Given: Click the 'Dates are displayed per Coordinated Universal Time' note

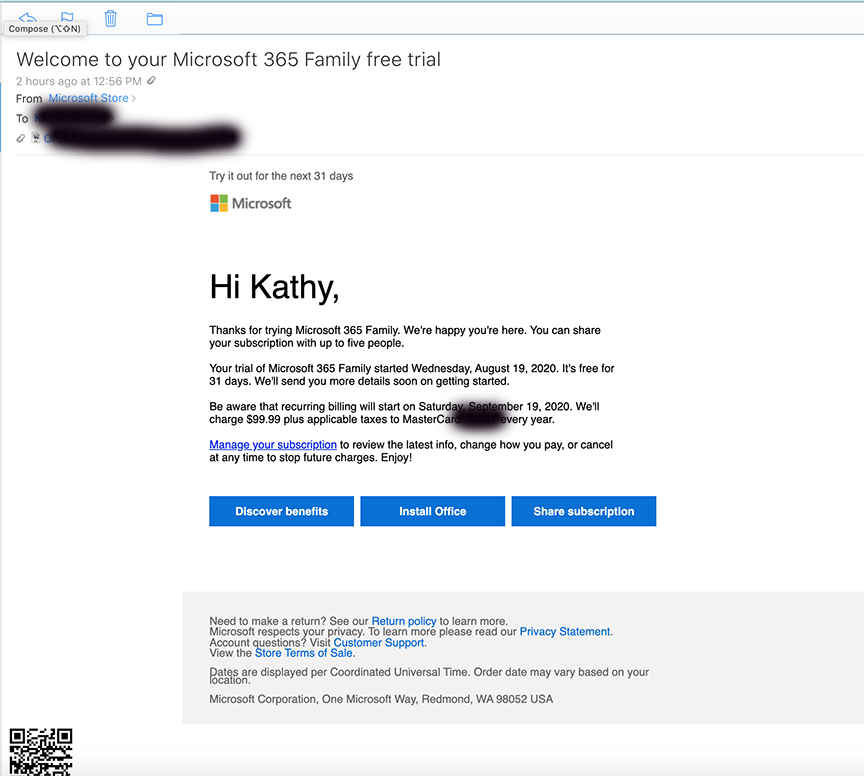Looking at the screenshot, I should tap(429, 676).
